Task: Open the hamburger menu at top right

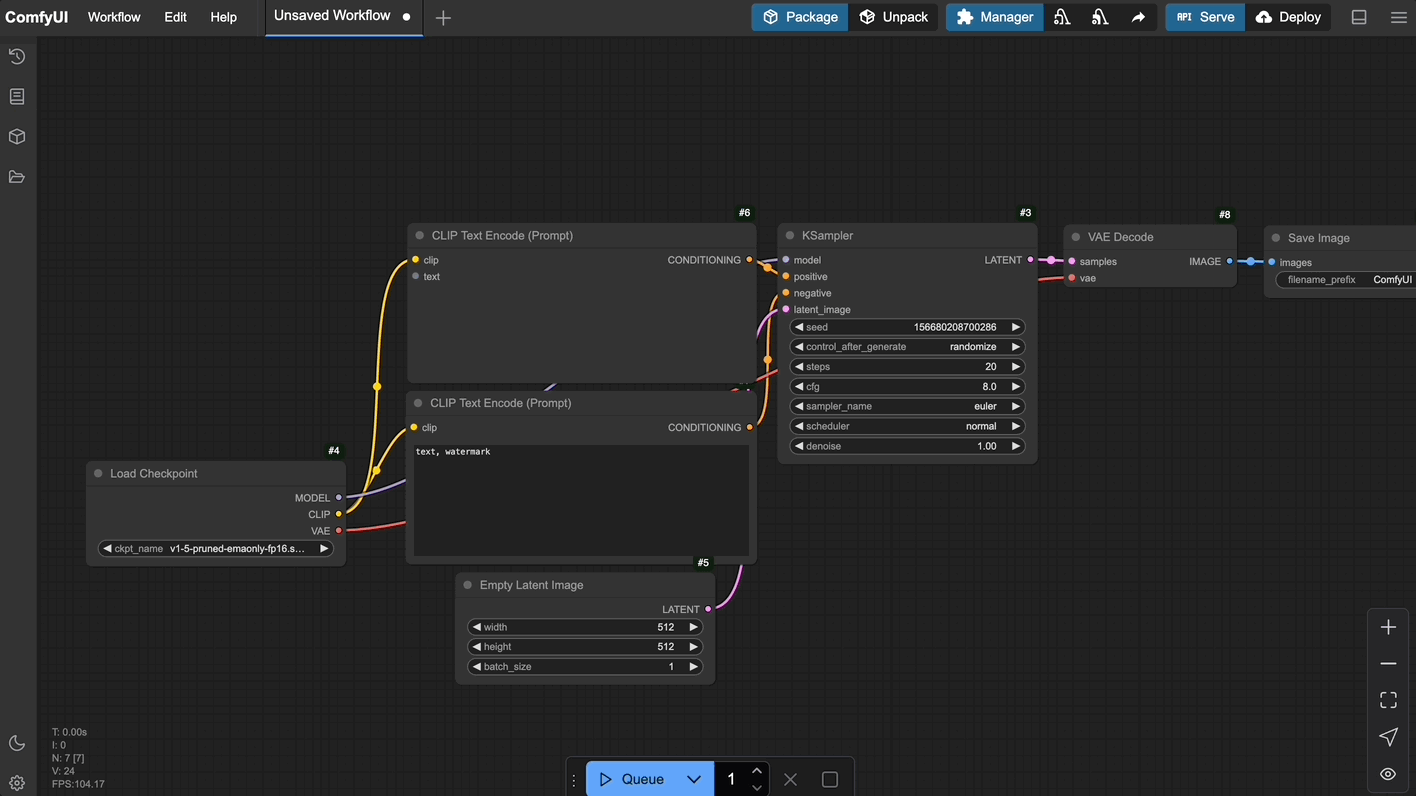Action: coord(1398,17)
